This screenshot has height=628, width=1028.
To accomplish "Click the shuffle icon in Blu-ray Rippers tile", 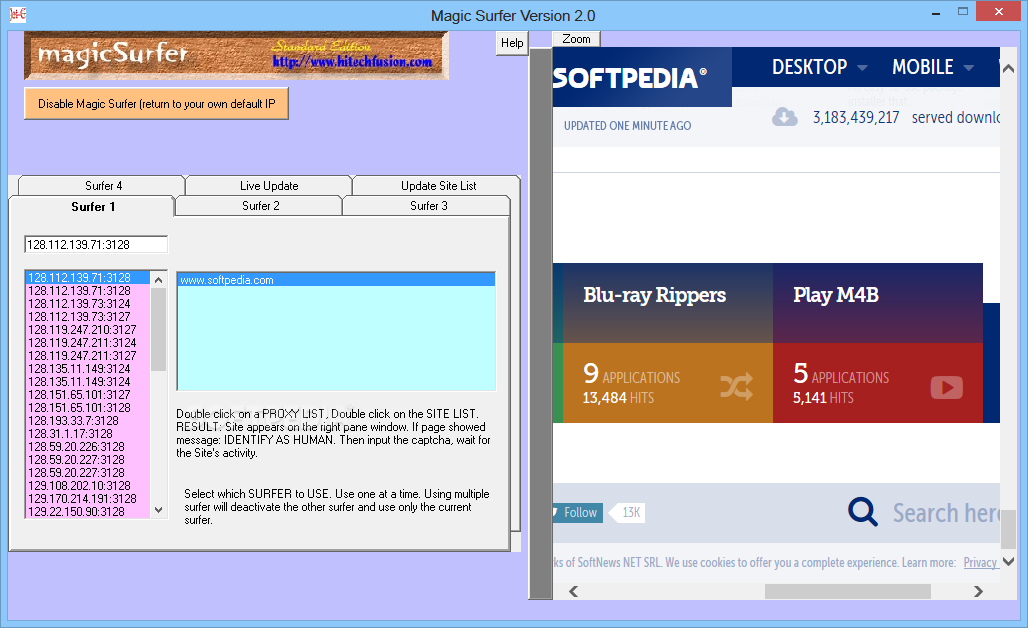I will [736, 387].
